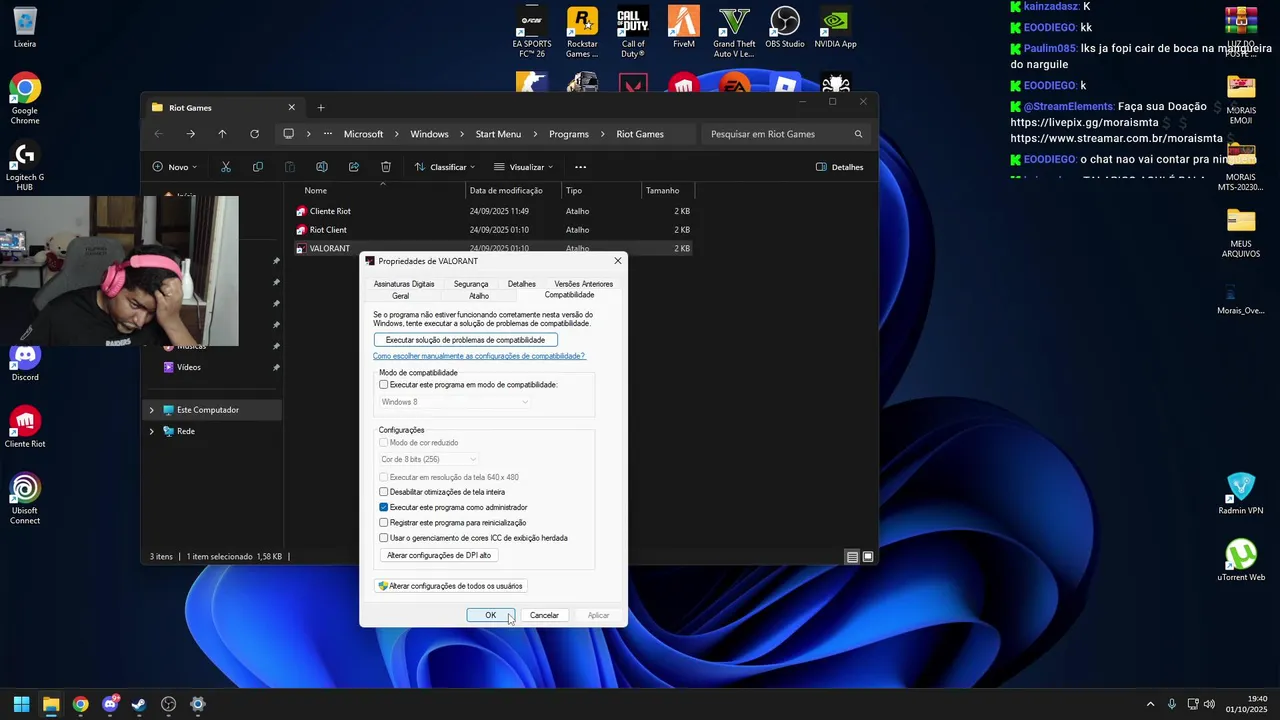
Task: Click Cancelar in the properties dialog
Action: [544, 615]
